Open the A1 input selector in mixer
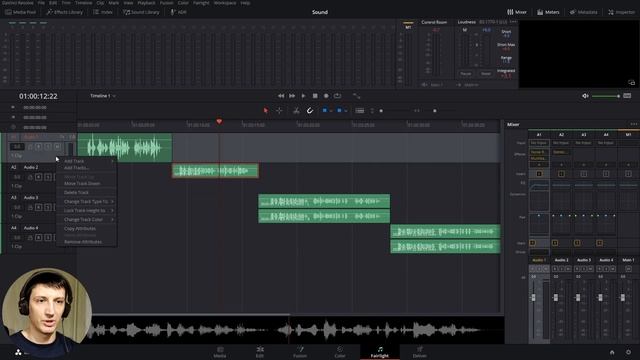This screenshot has height=360, width=640. (539, 143)
